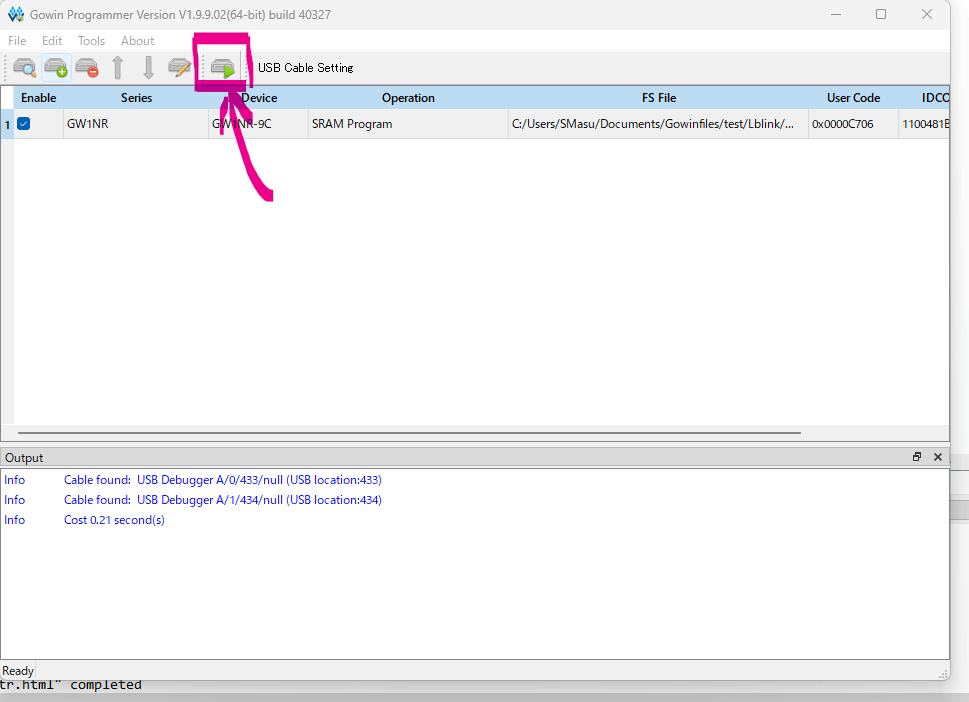Screen dimensions: 969x702
Task: Click the FS File path cell
Action: coord(658,124)
